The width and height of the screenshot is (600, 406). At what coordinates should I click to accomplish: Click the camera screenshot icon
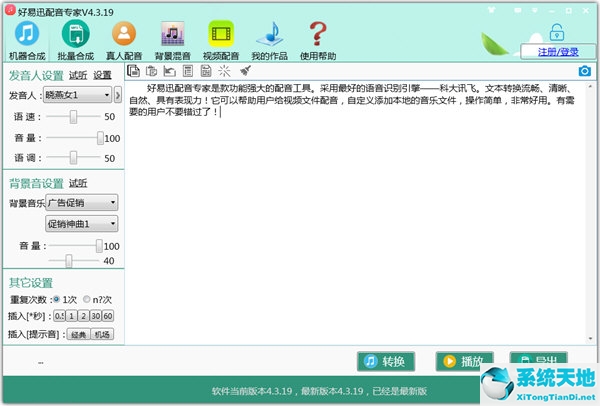point(584,71)
